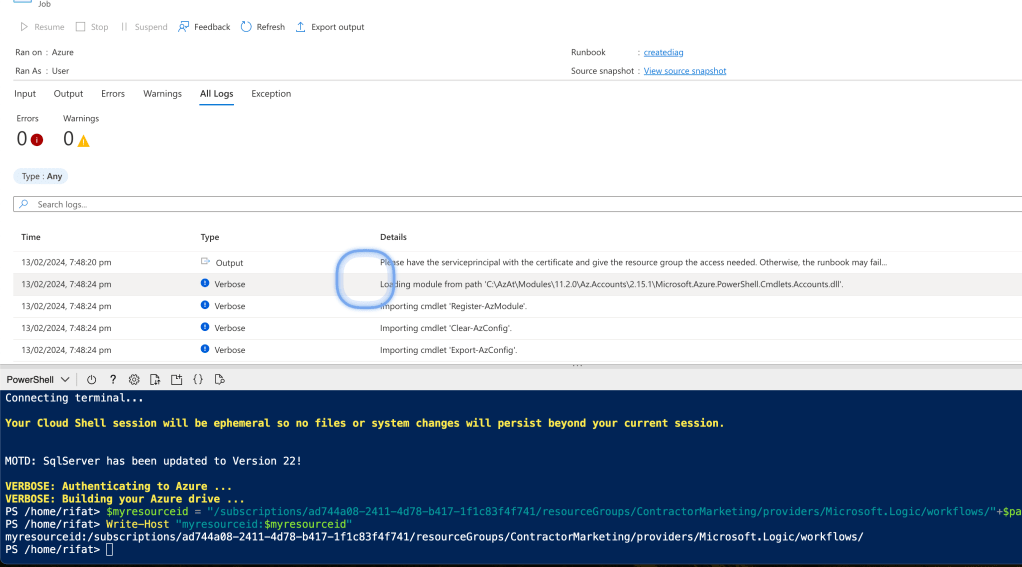Open the creatediag runbook link

click(664, 52)
